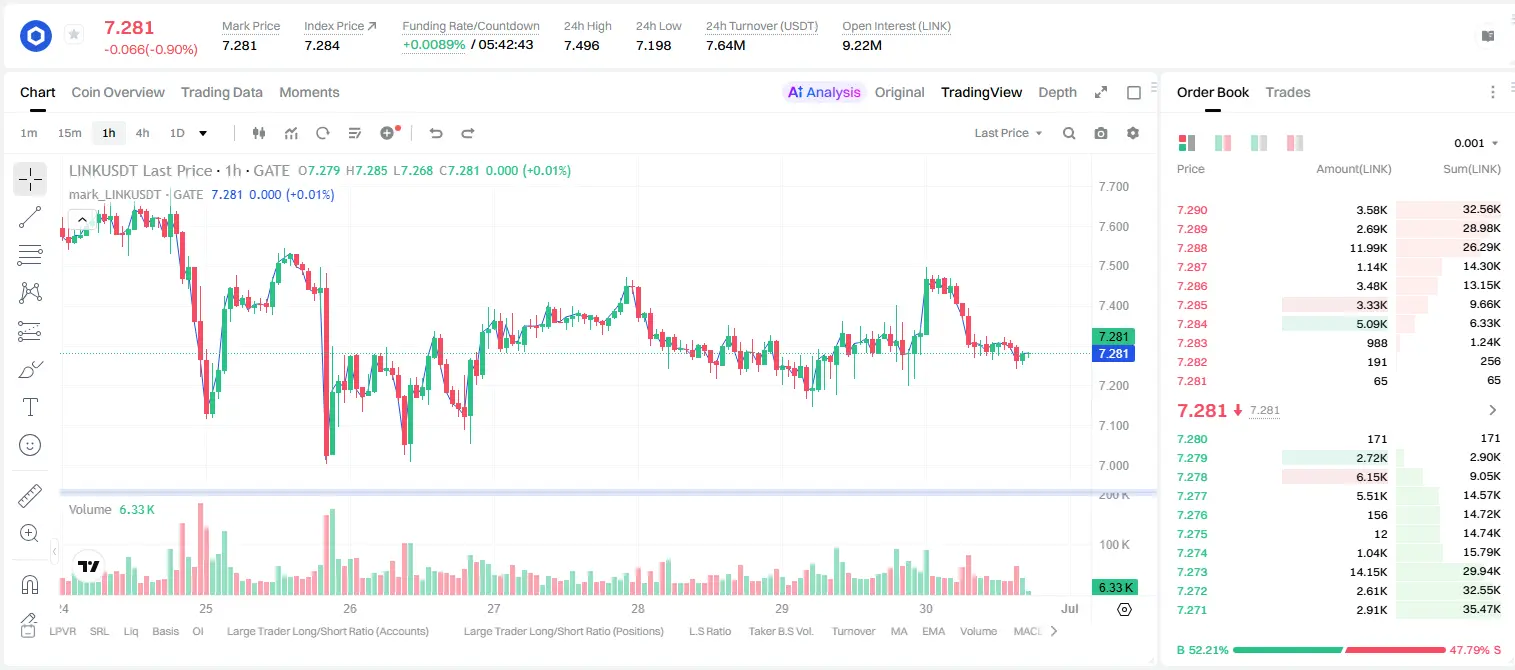Viewport: 1515px width, 670px height.
Task: Switch to the Trades tab
Action: tap(1287, 92)
